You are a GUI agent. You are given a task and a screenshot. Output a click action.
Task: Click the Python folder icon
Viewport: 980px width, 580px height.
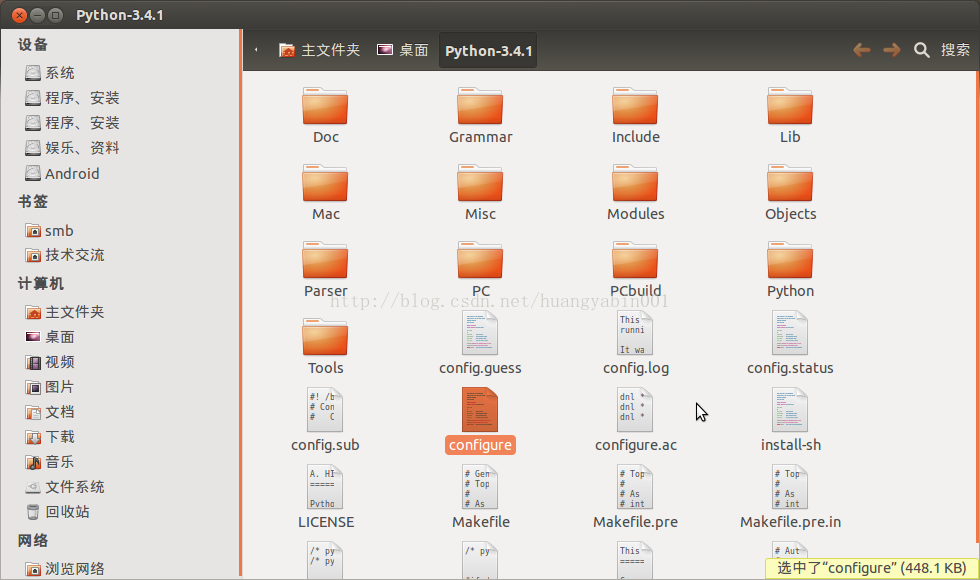[790, 260]
